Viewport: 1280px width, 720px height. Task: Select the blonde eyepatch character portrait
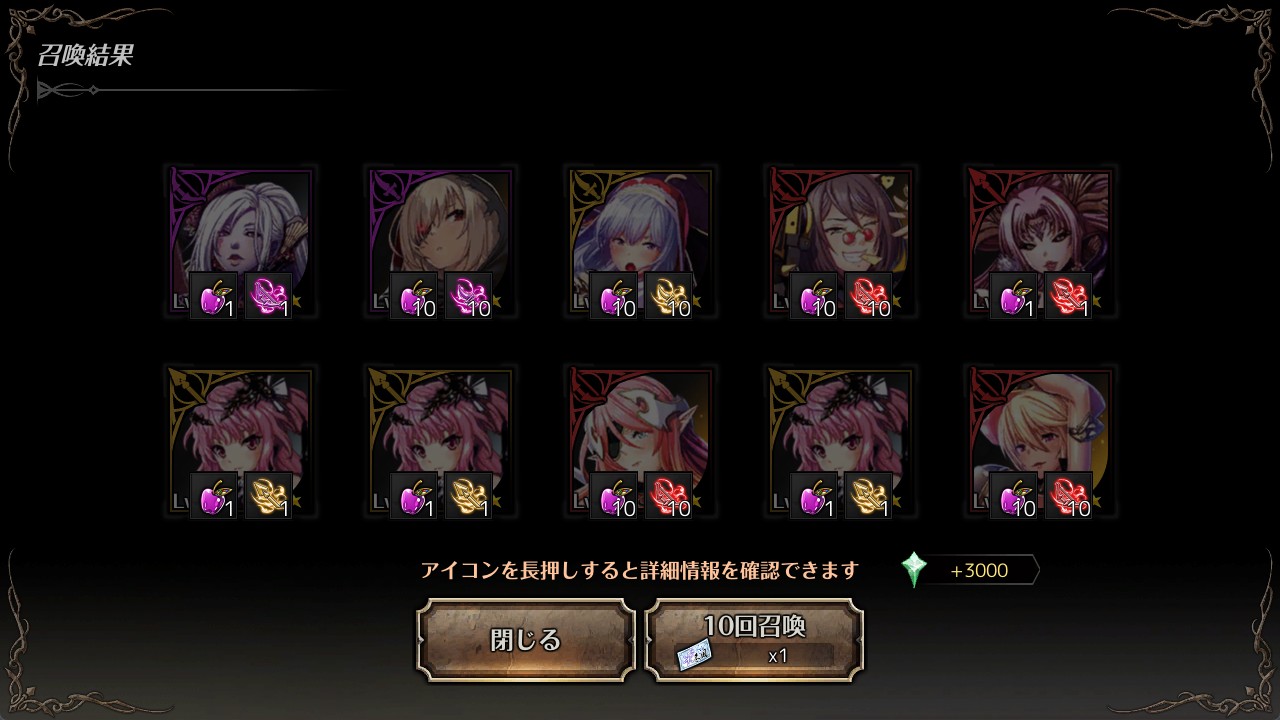coord(440,241)
